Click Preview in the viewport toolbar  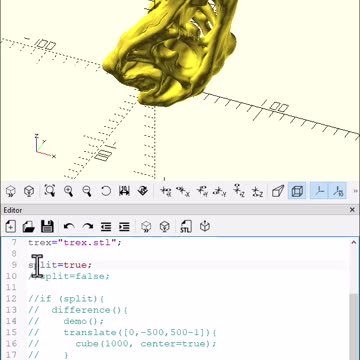pyautogui.click(x=11, y=191)
